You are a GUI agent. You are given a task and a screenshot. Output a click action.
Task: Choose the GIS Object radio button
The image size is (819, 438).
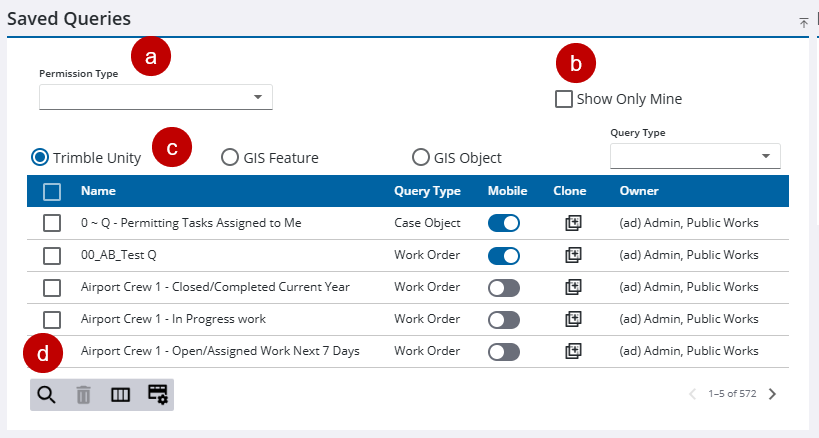tap(420, 157)
